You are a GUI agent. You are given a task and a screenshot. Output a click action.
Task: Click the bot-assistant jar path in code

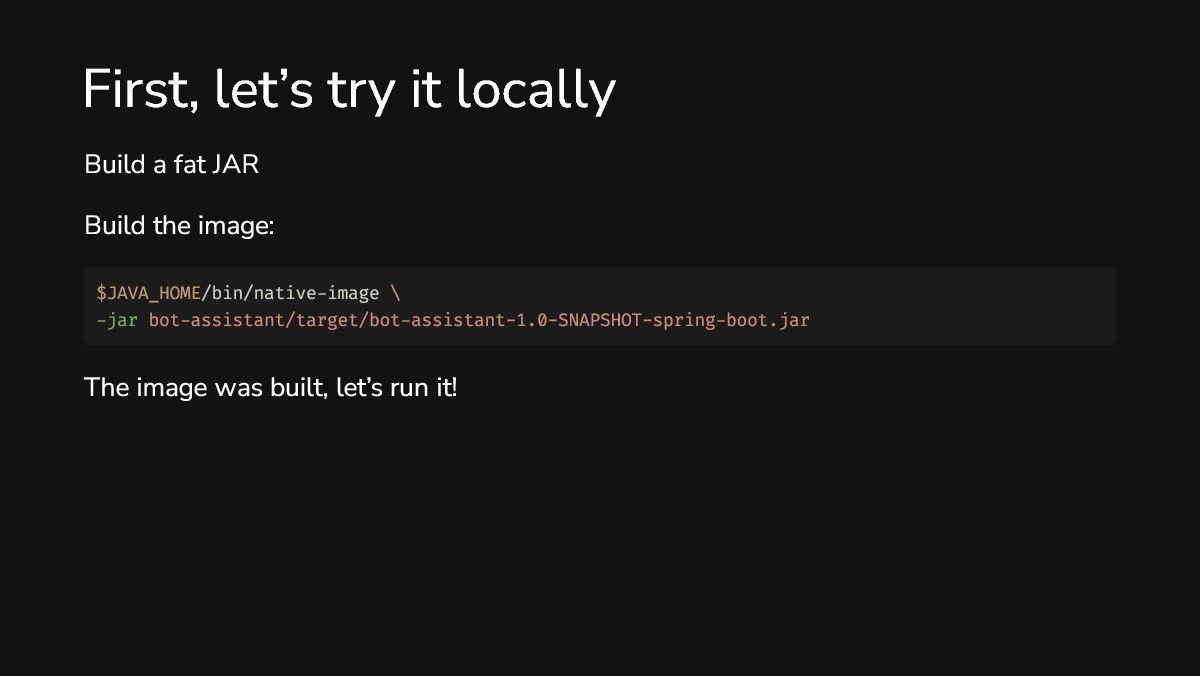point(479,321)
